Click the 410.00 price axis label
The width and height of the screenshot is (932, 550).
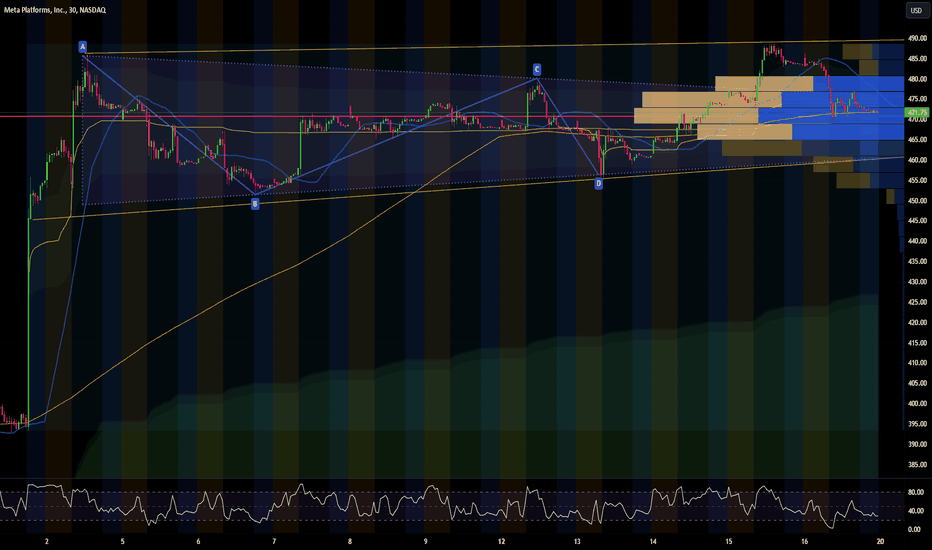pyautogui.click(x=917, y=363)
